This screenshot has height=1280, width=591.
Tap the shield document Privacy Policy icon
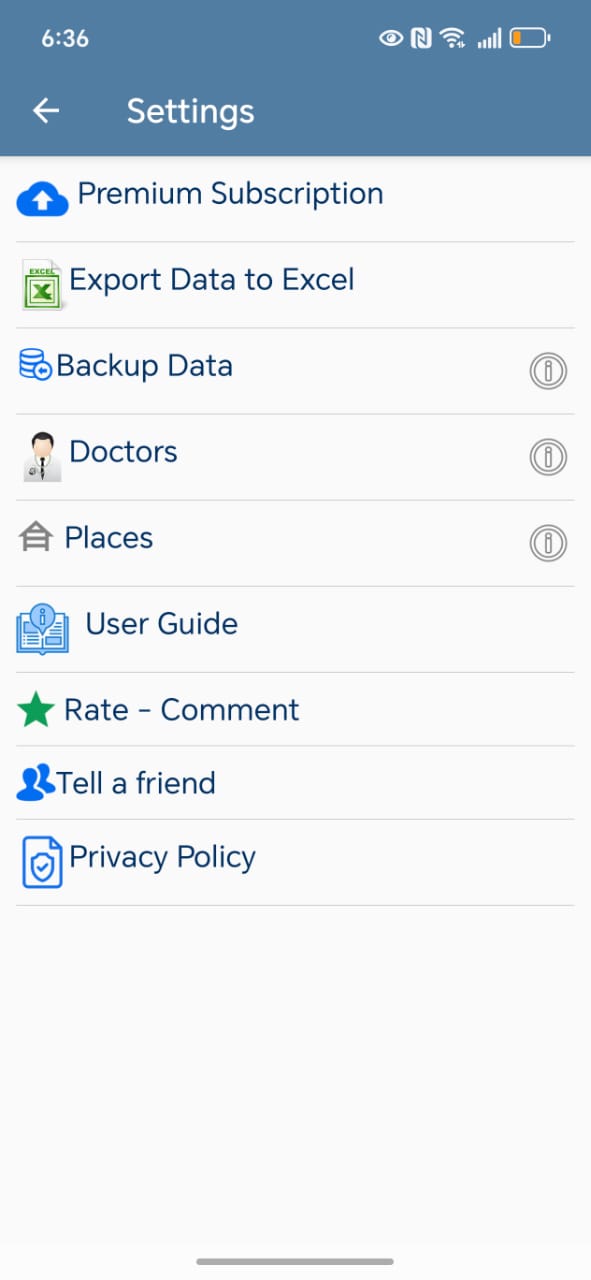click(42, 863)
